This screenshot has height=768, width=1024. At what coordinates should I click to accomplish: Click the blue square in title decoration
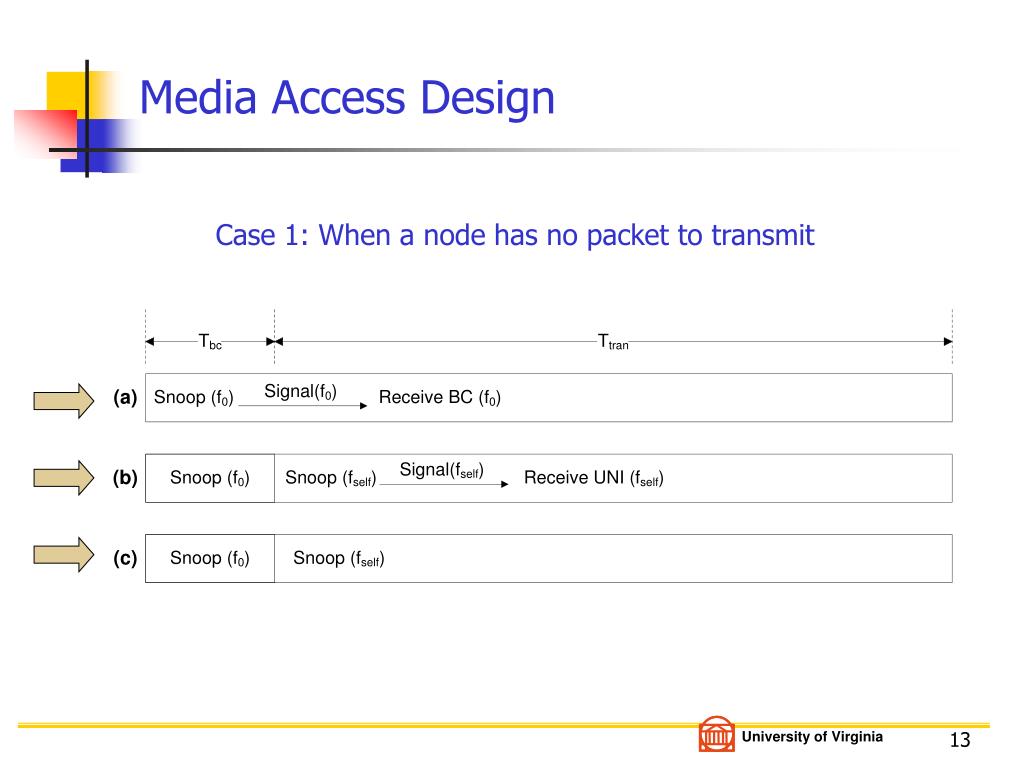click(x=98, y=146)
